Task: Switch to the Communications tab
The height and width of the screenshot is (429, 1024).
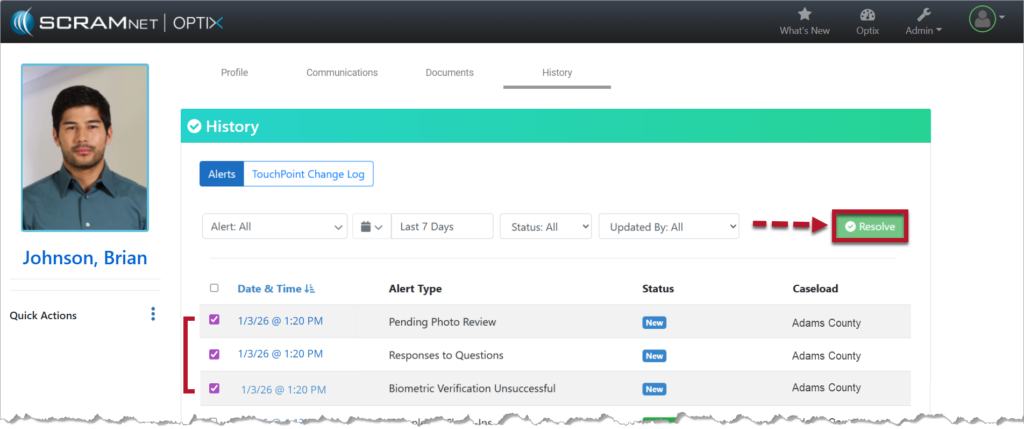Action: (x=342, y=73)
